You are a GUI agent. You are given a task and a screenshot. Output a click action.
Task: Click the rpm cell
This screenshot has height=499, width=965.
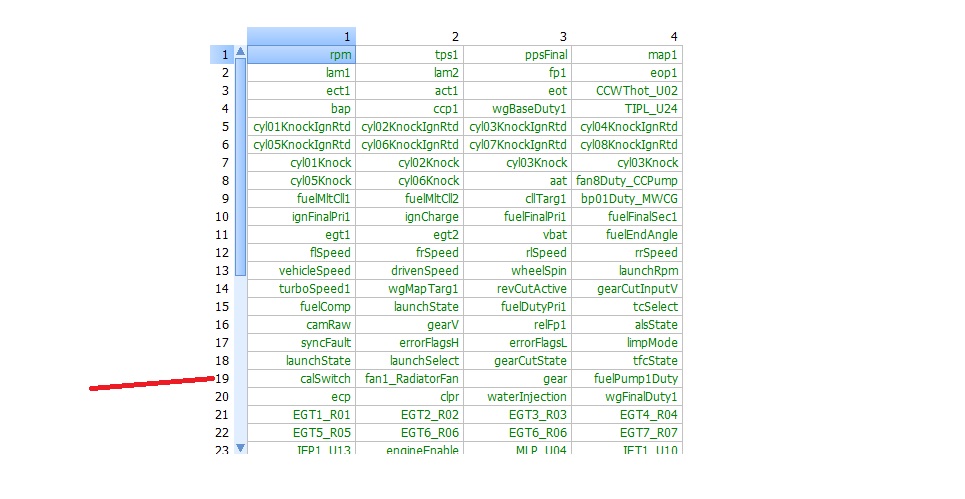point(301,54)
